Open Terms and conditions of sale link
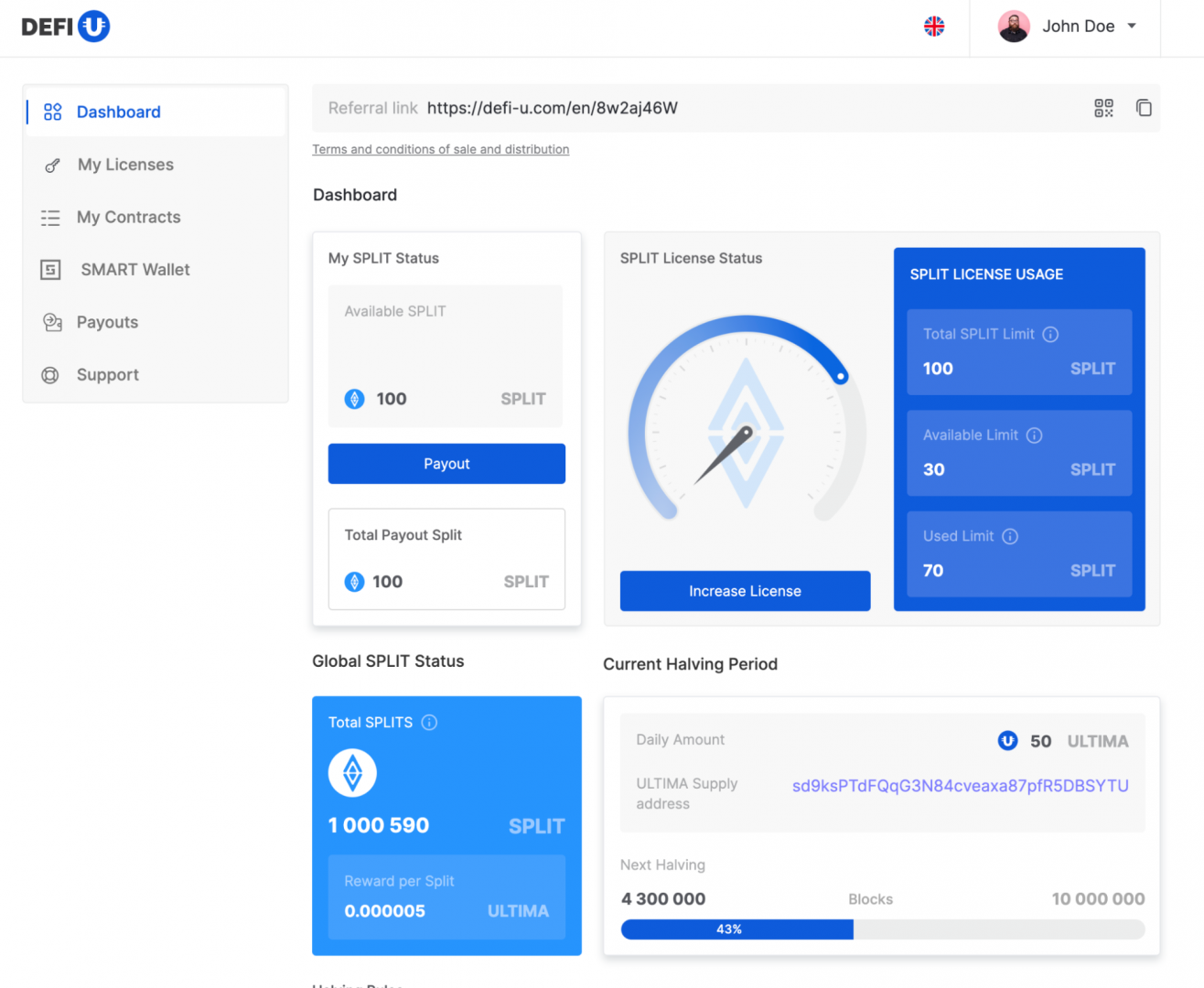The width and height of the screenshot is (1204, 988). click(440, 149)
